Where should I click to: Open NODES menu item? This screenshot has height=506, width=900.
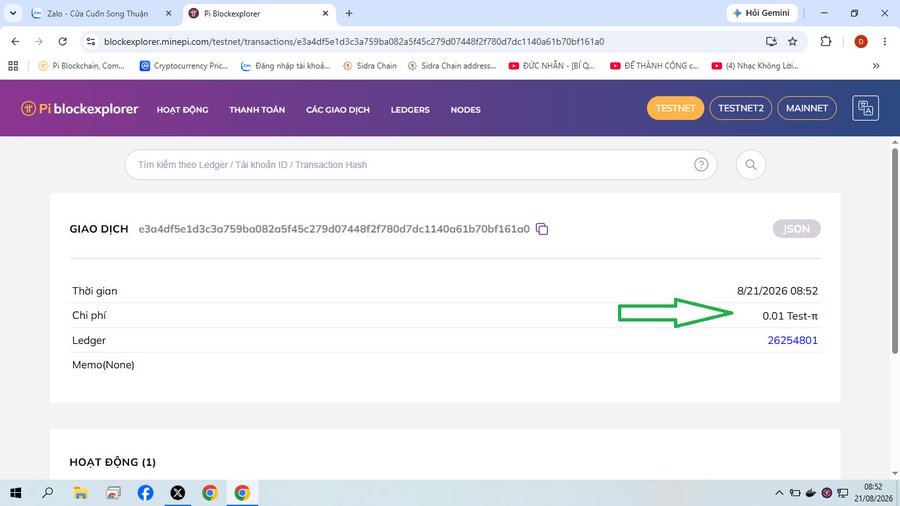pos(465,110)
